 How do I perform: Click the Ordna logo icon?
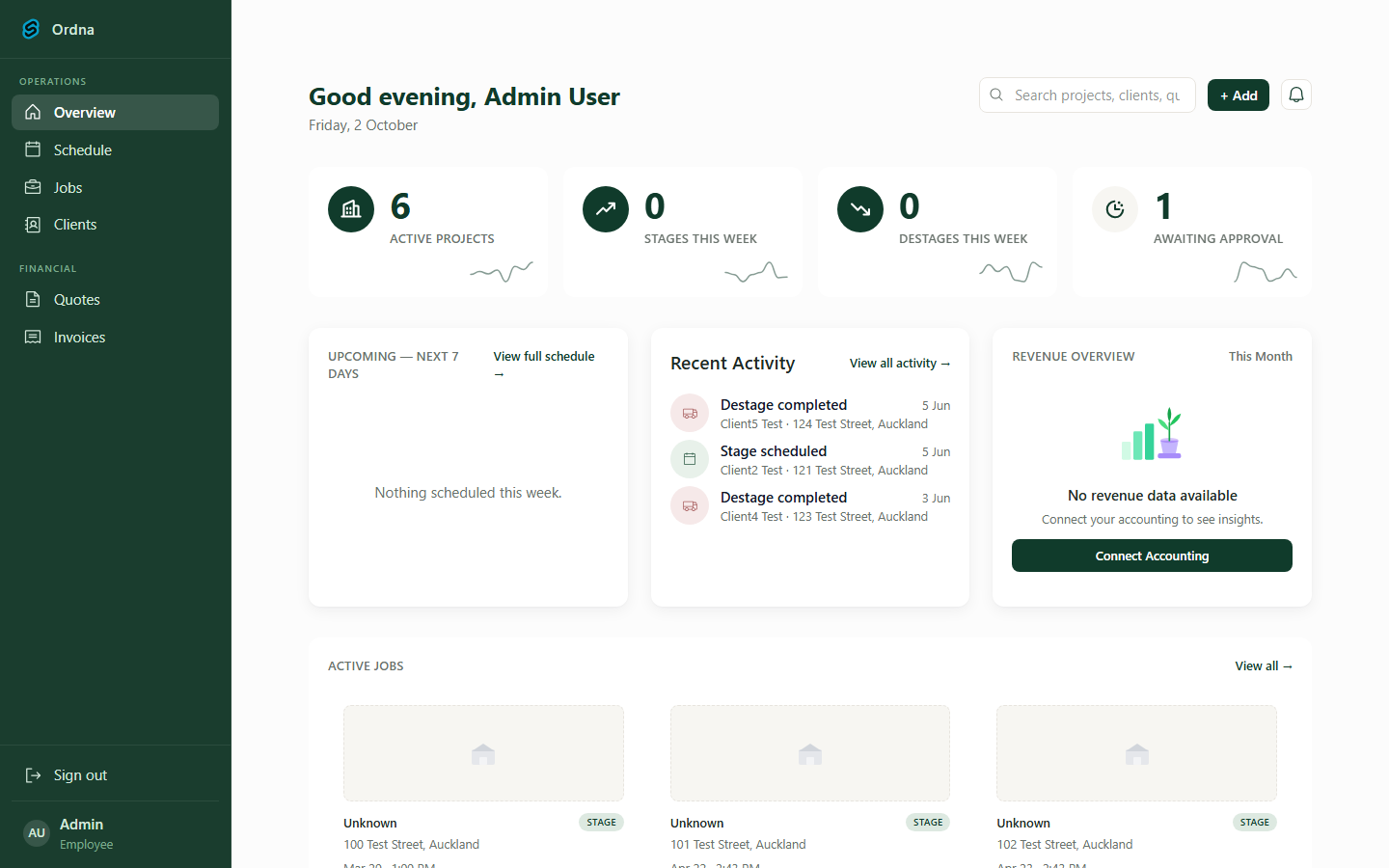point(31,29)
